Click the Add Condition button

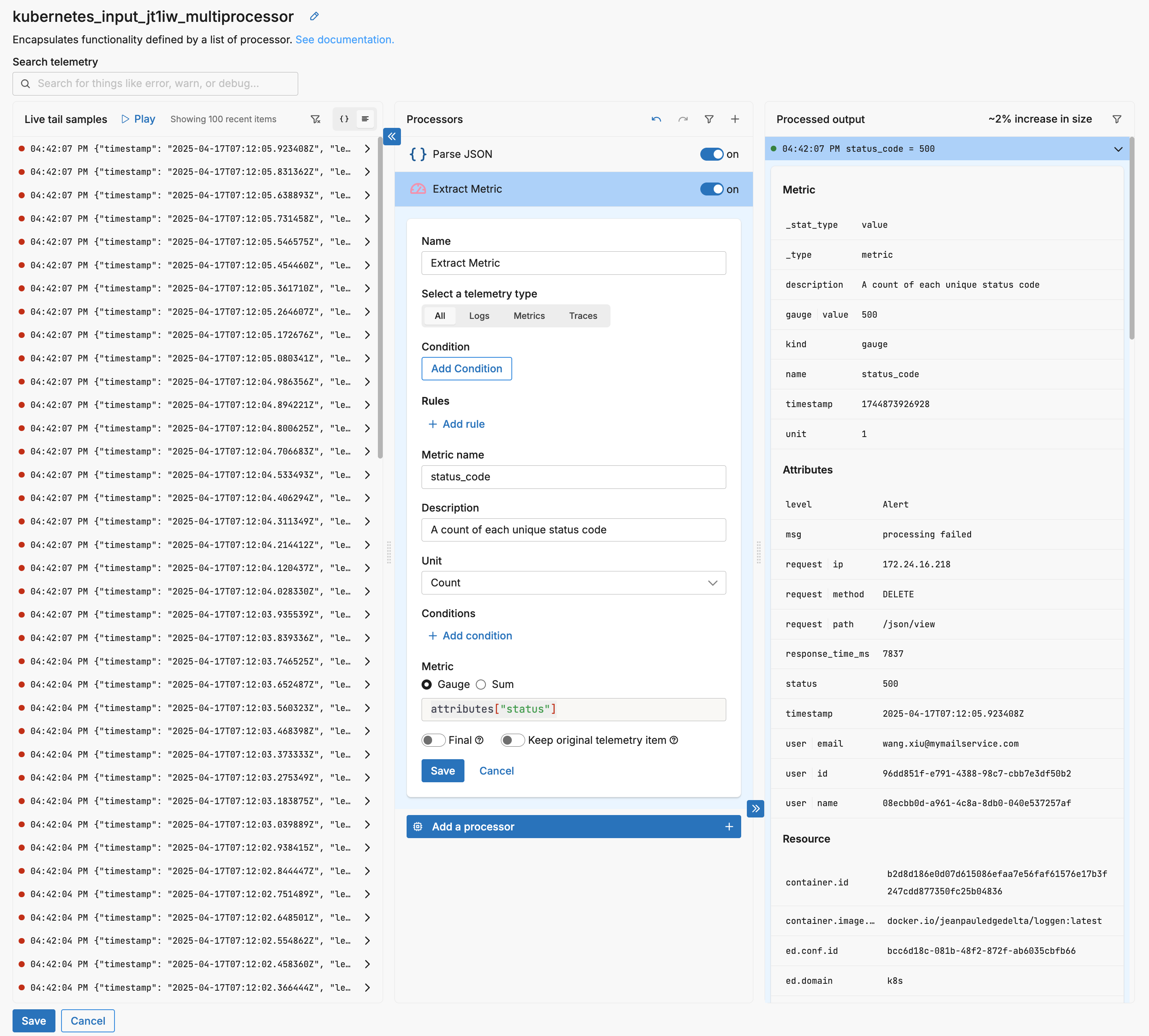(x=466, y=368)
